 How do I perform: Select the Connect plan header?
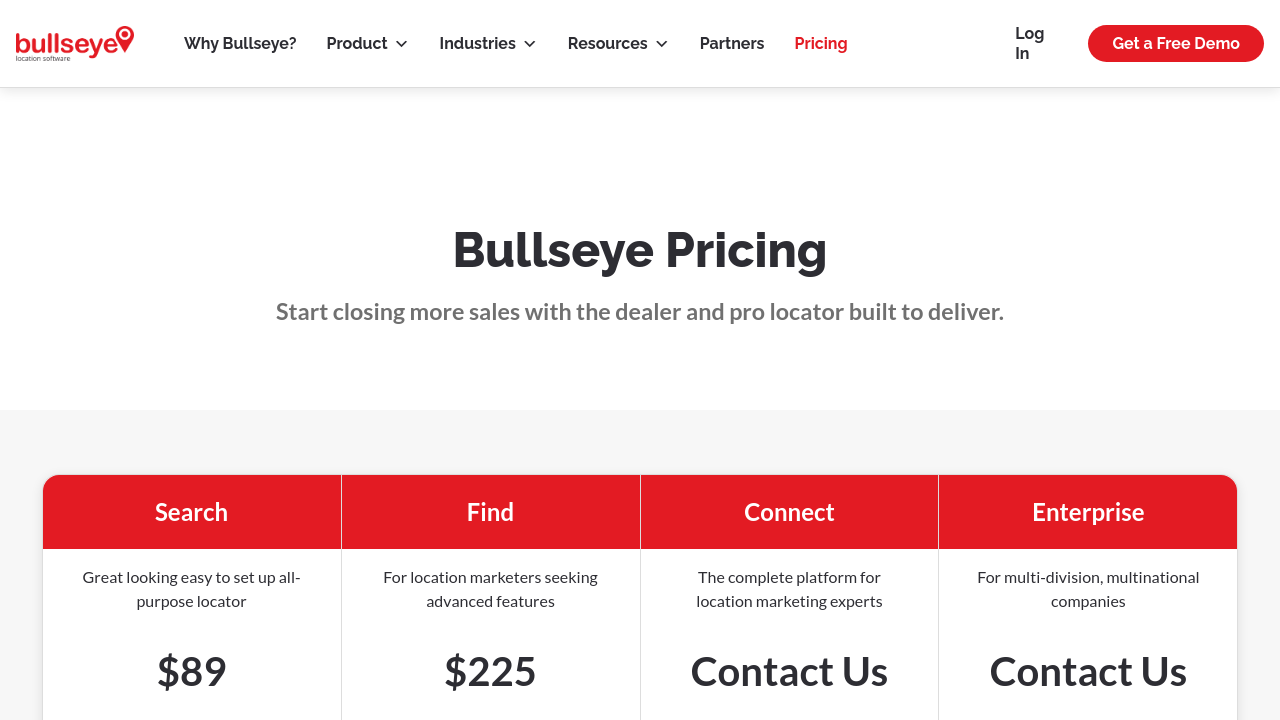(x=789, y=512)
